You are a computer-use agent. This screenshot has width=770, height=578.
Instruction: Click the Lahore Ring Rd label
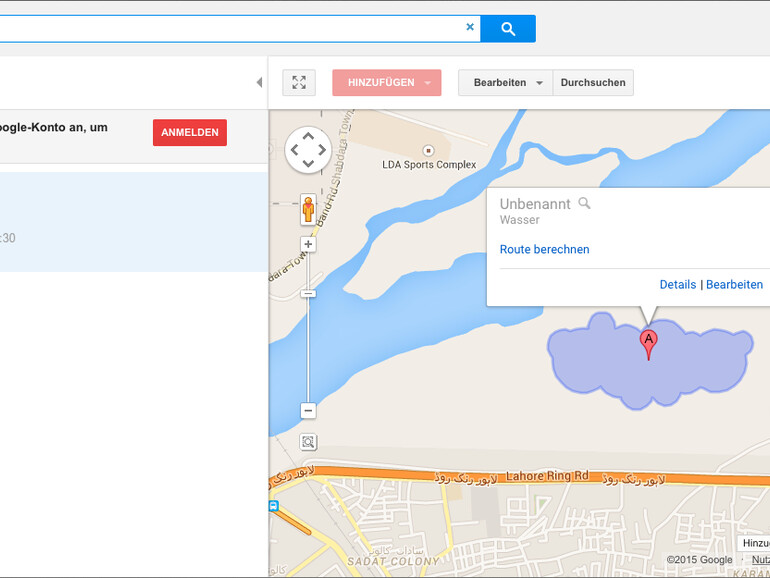pyautogui.click(x=547, y=476)
